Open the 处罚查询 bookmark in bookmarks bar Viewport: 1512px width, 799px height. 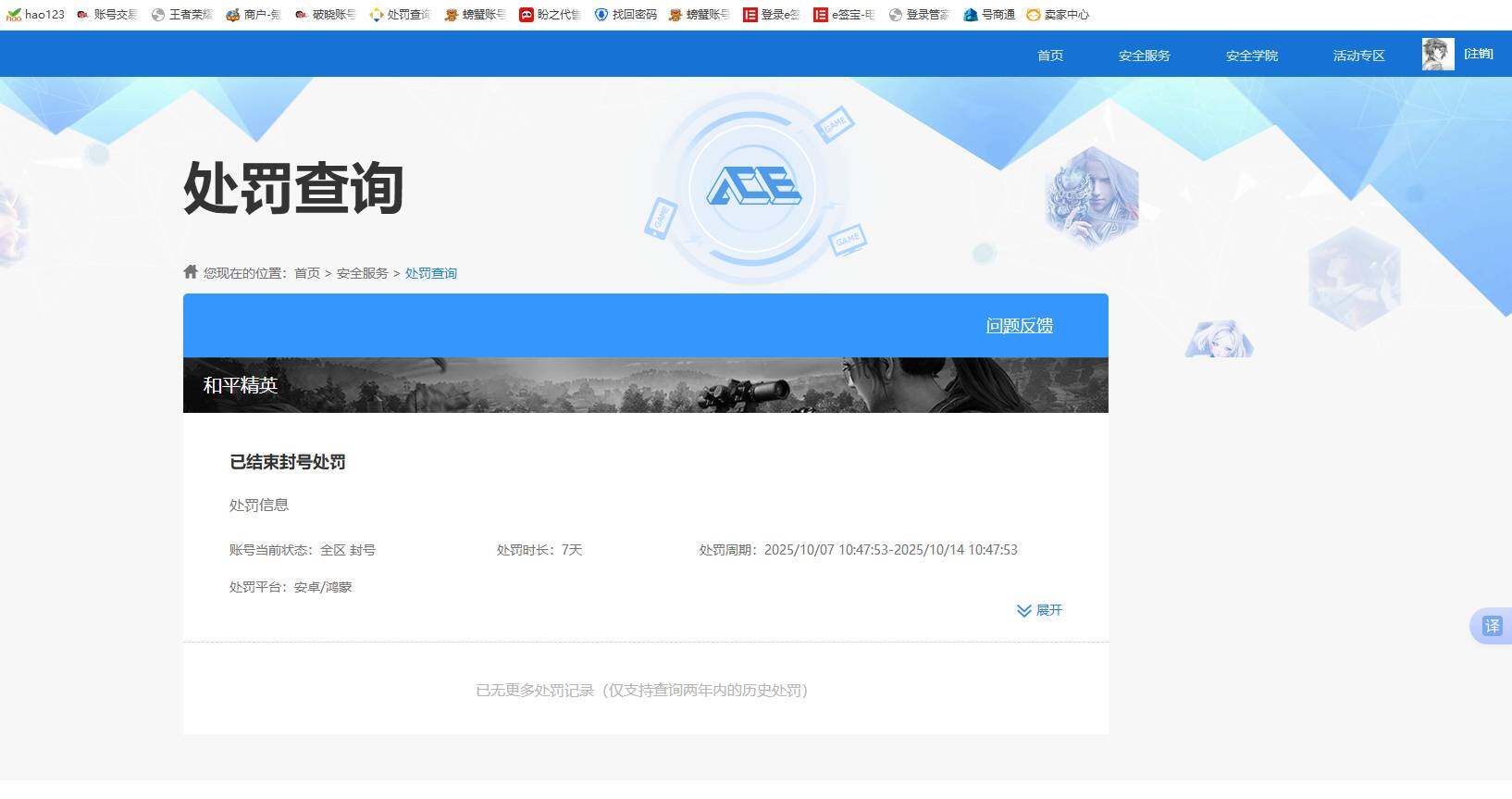[400, 14]
